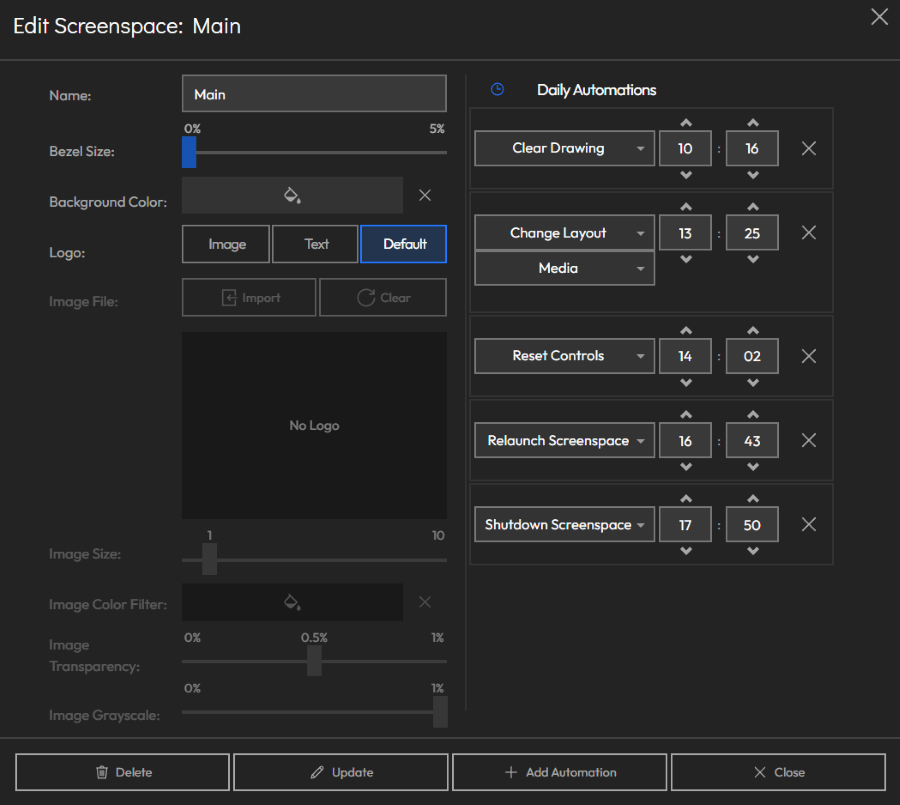
Task: Click Add Automation button
Action: [x=560, y=772]
